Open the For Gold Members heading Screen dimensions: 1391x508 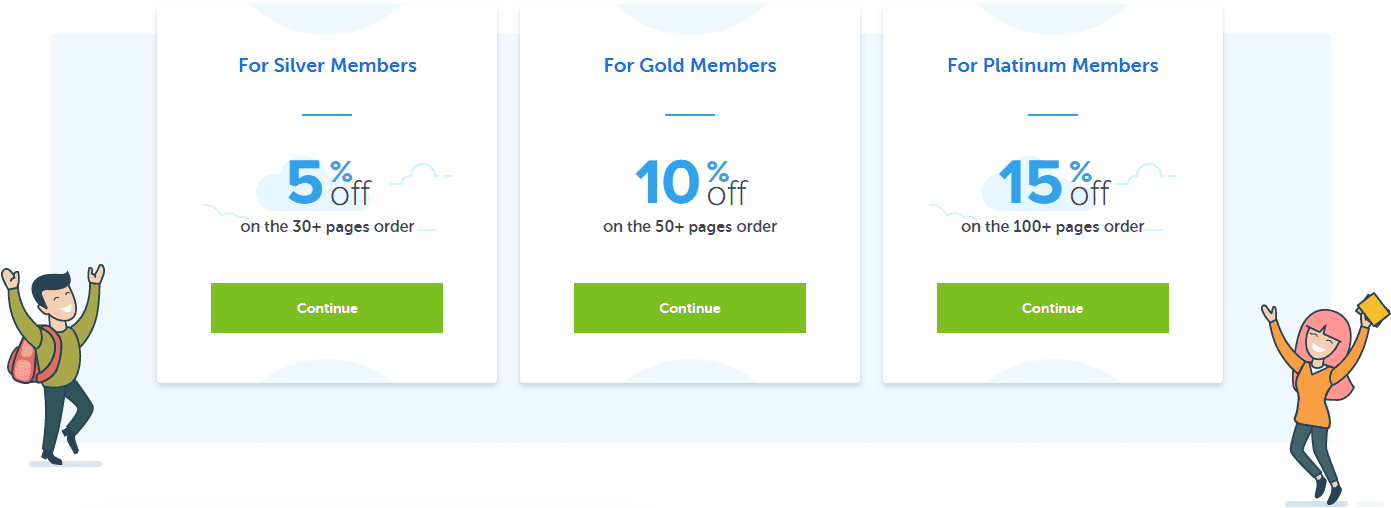point(690,66)
